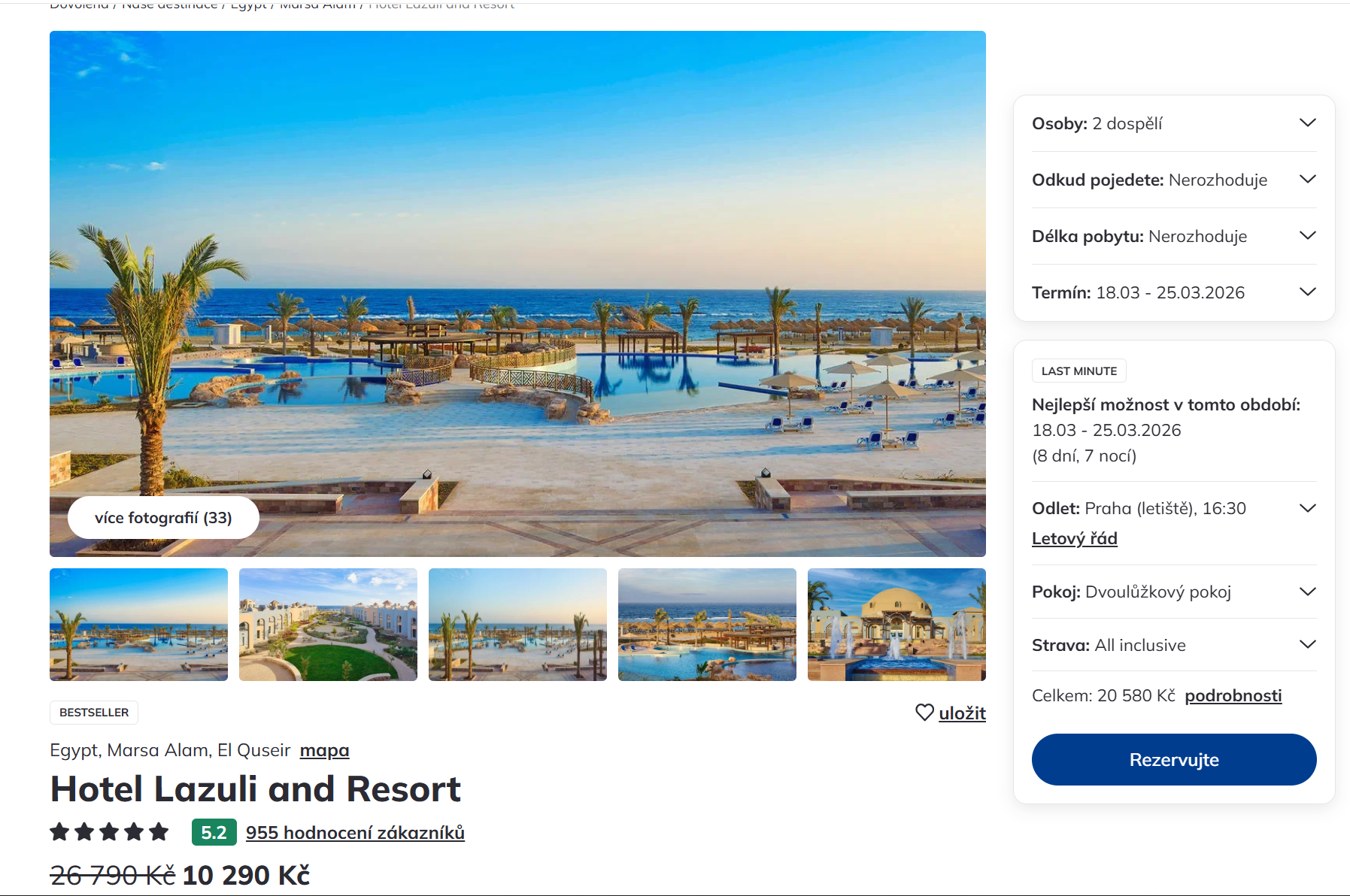Select the domed fountain building thumbnail
Screen dimensions: 1350x896
pyautogui.click(x=896, y=625)
